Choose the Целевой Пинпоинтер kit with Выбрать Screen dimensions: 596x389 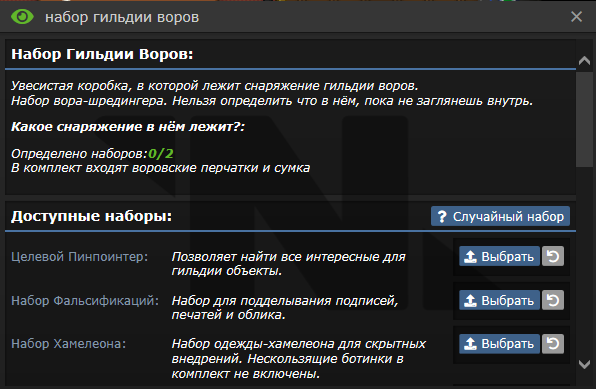click(499, 256)
